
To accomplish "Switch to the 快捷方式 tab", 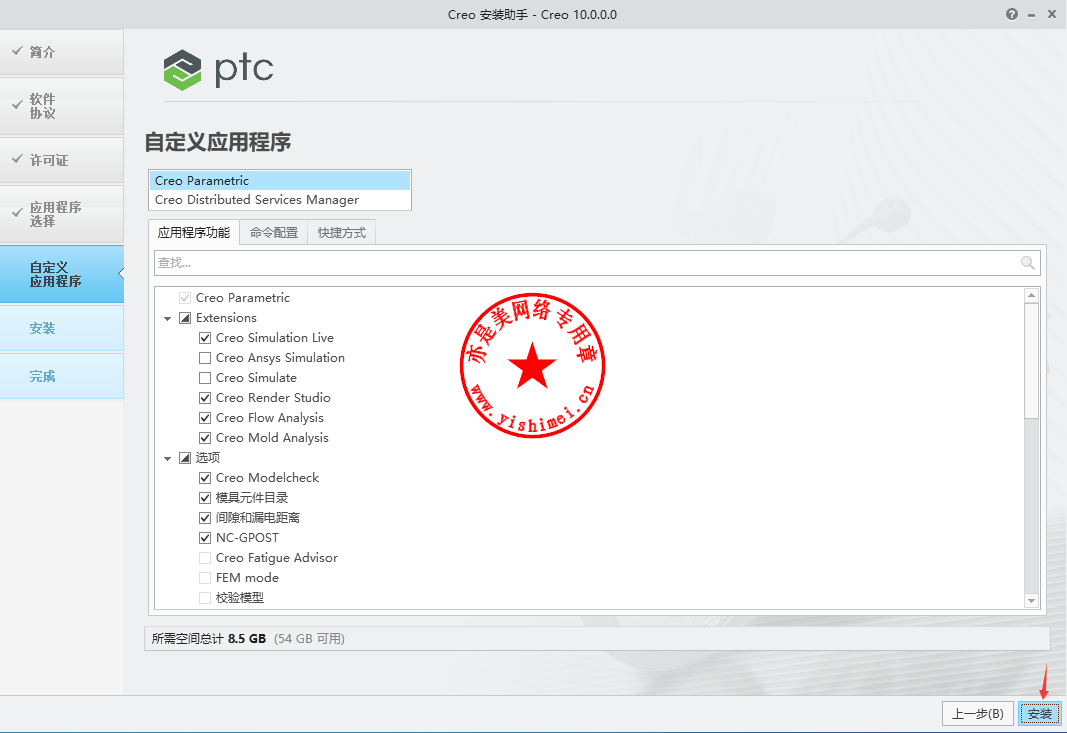I will pos(342,233).
